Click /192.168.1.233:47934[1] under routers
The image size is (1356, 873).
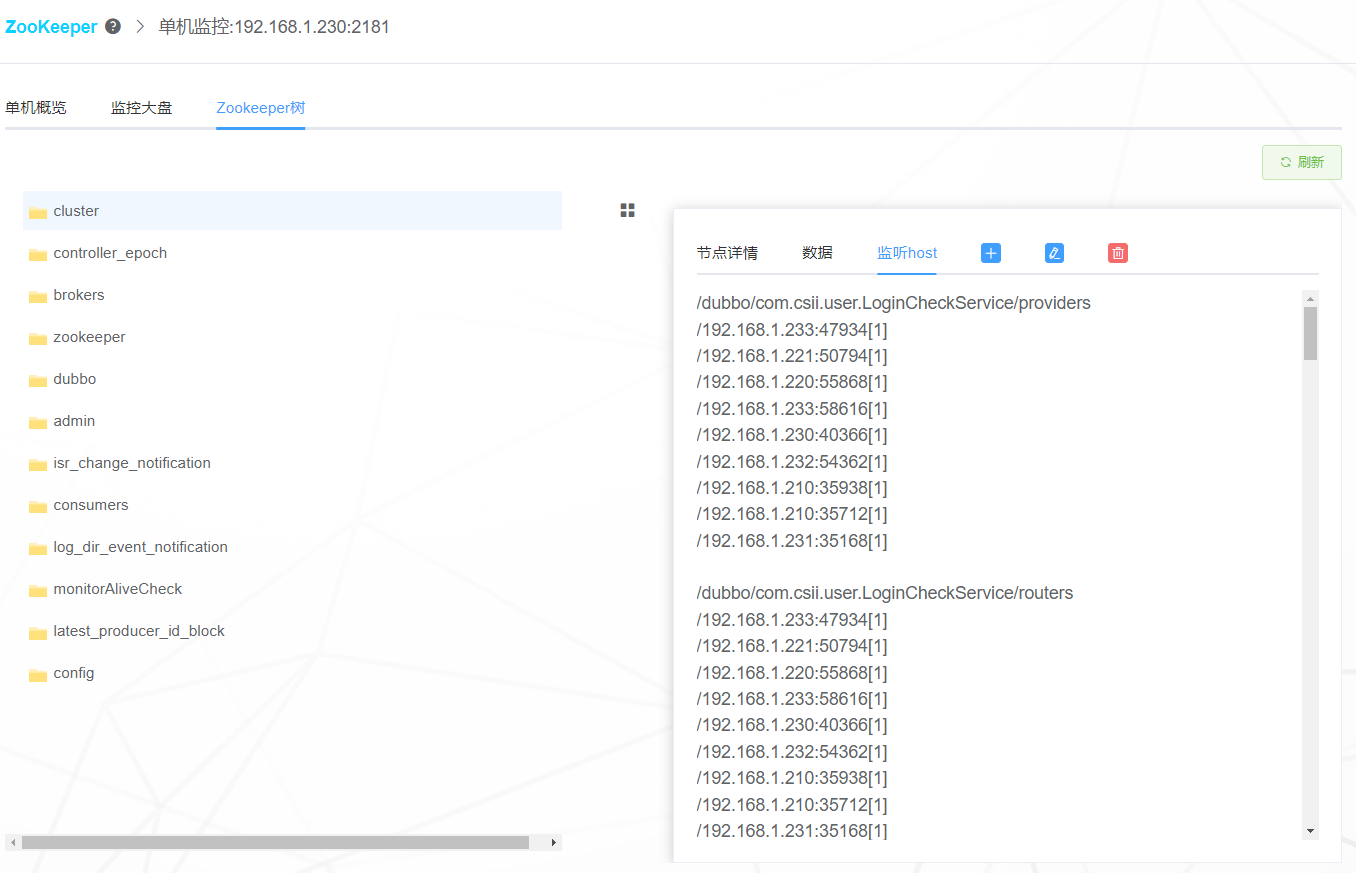coord(792,620)
